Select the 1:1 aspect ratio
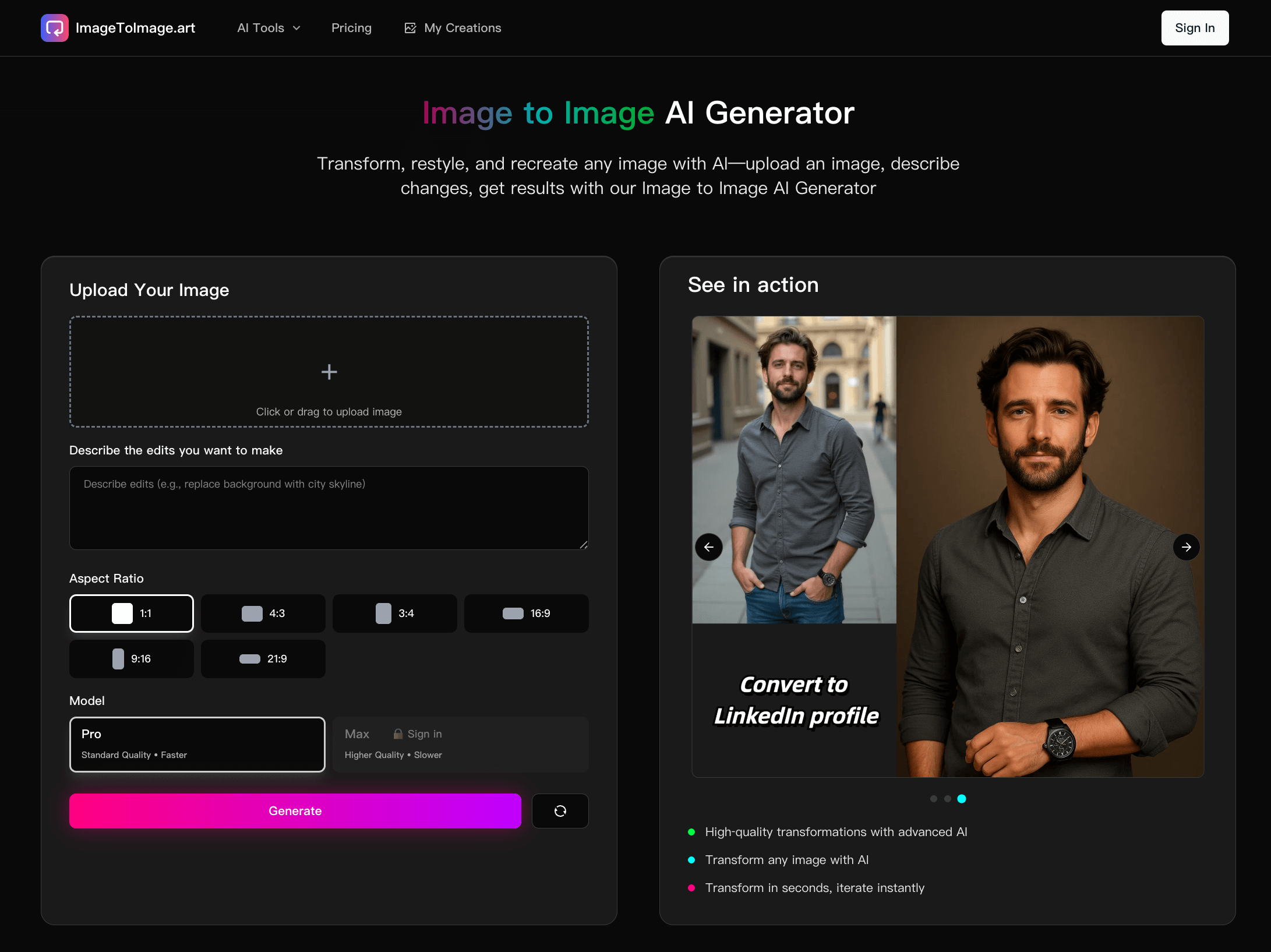 [x=132, y=613]
